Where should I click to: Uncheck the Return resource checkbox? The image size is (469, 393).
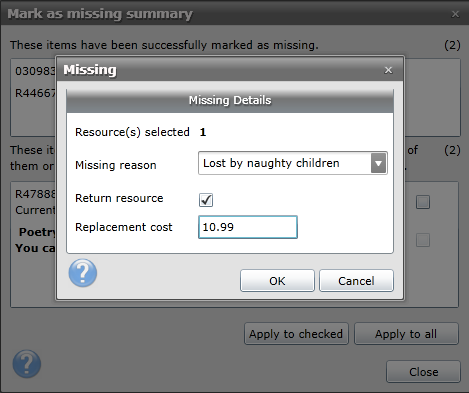coord(206,200)
